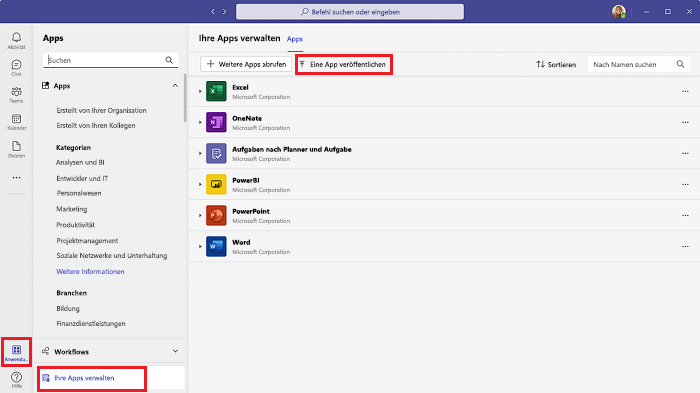Select Produktivität category
The width and height of the screenshot is (700, 393).
point(75,225)
